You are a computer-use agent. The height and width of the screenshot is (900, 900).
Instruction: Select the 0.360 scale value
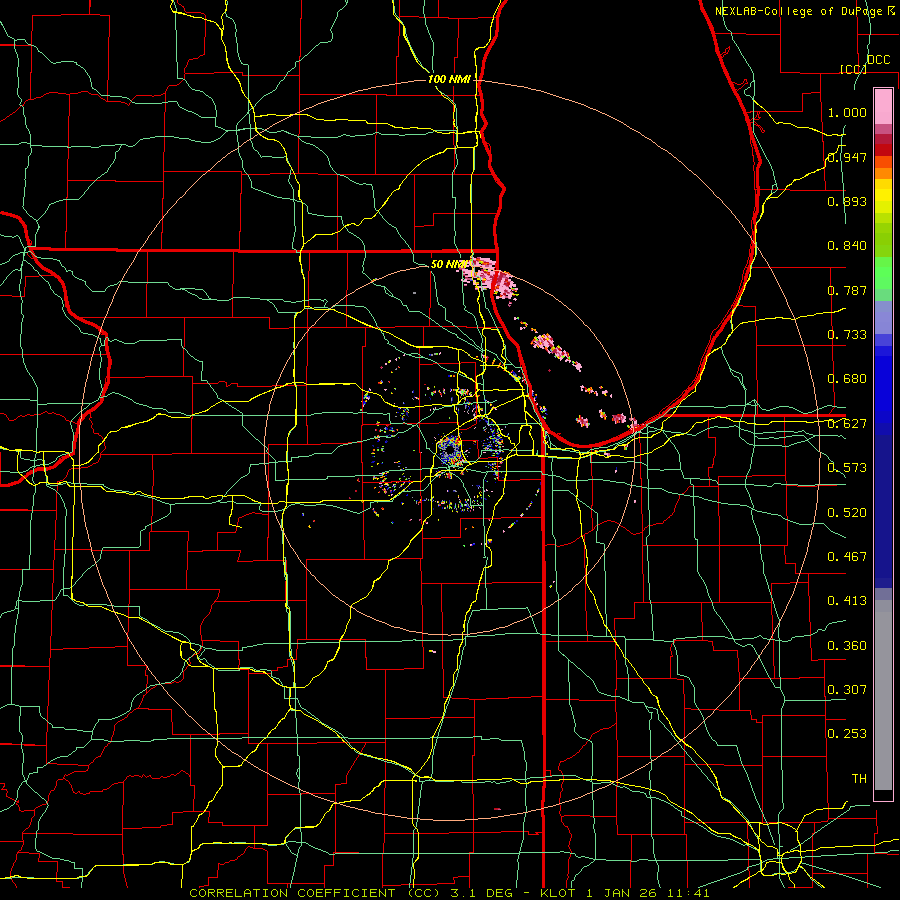coord(847,646)
